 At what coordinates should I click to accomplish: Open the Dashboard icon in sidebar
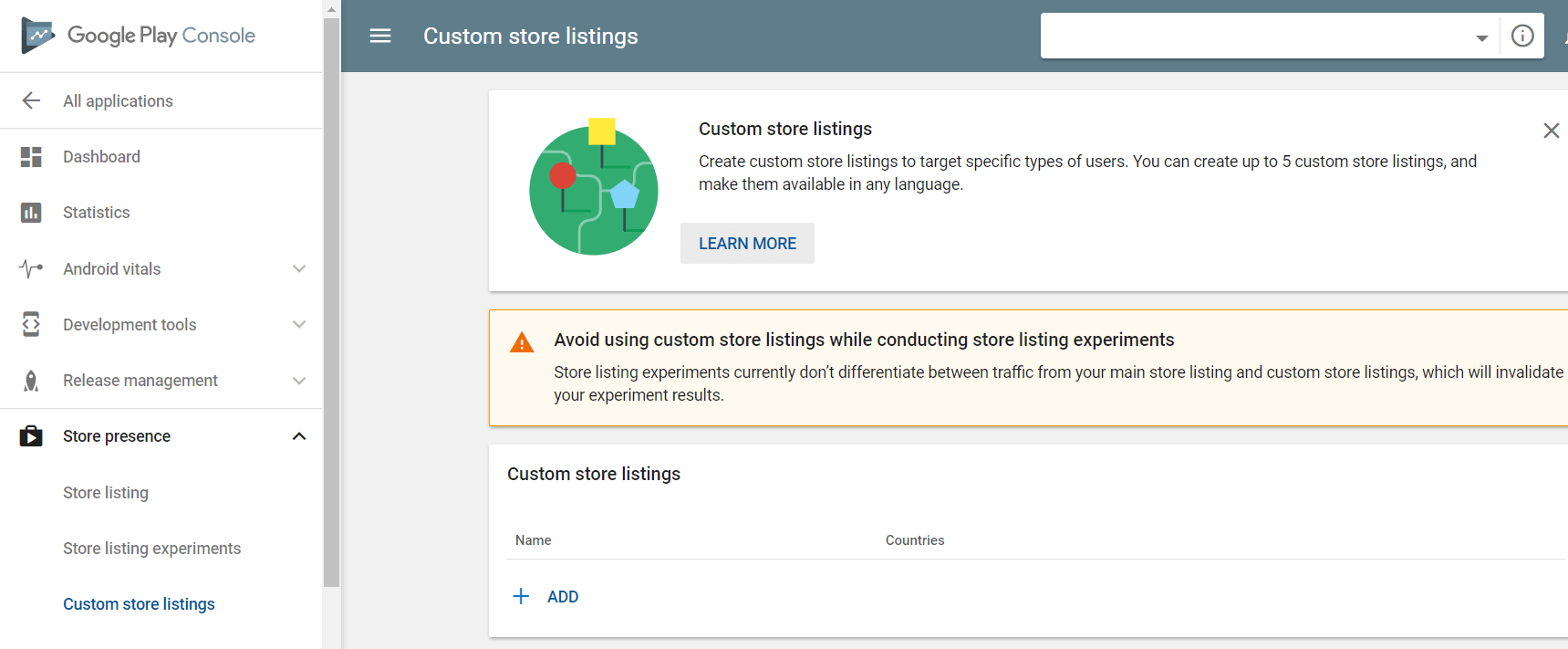pyautogui.click(x=31, y=157)
